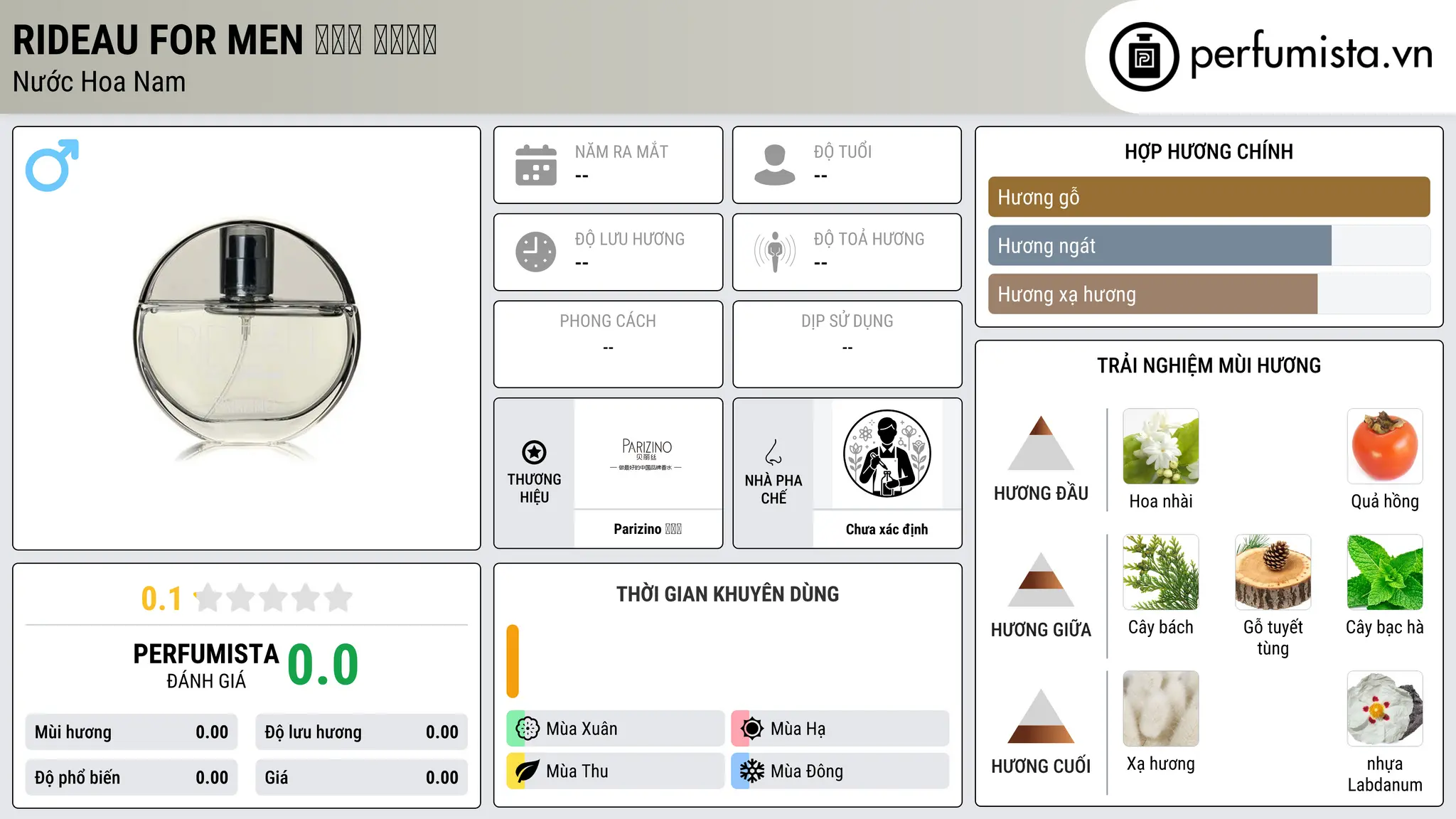Click the Hương cuối pyramid icon

1041,716
